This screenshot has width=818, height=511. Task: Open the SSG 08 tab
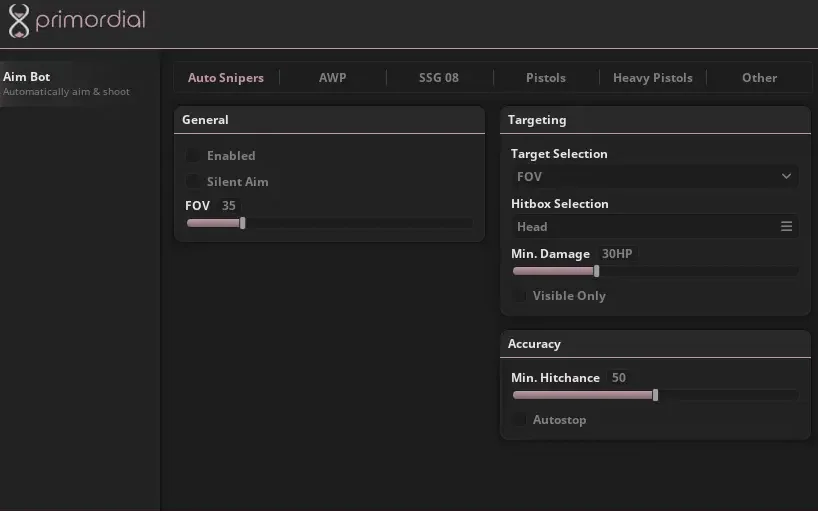click(438, 78)
